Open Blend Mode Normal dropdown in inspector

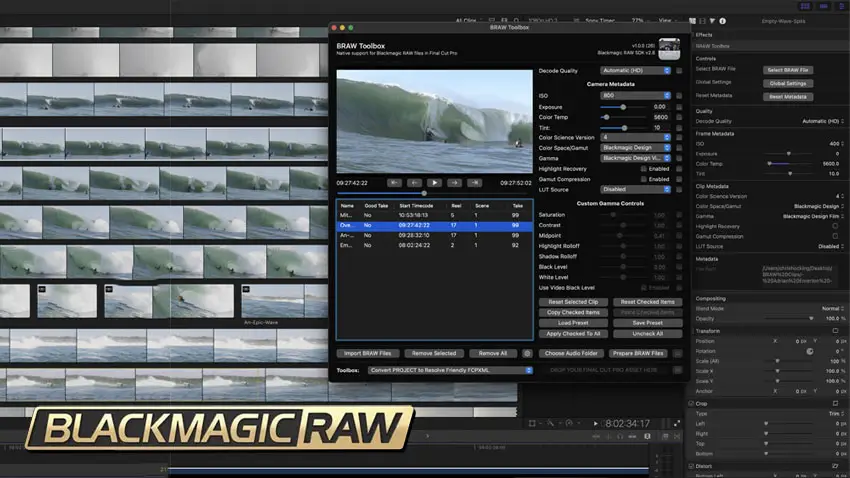point(832,308)
